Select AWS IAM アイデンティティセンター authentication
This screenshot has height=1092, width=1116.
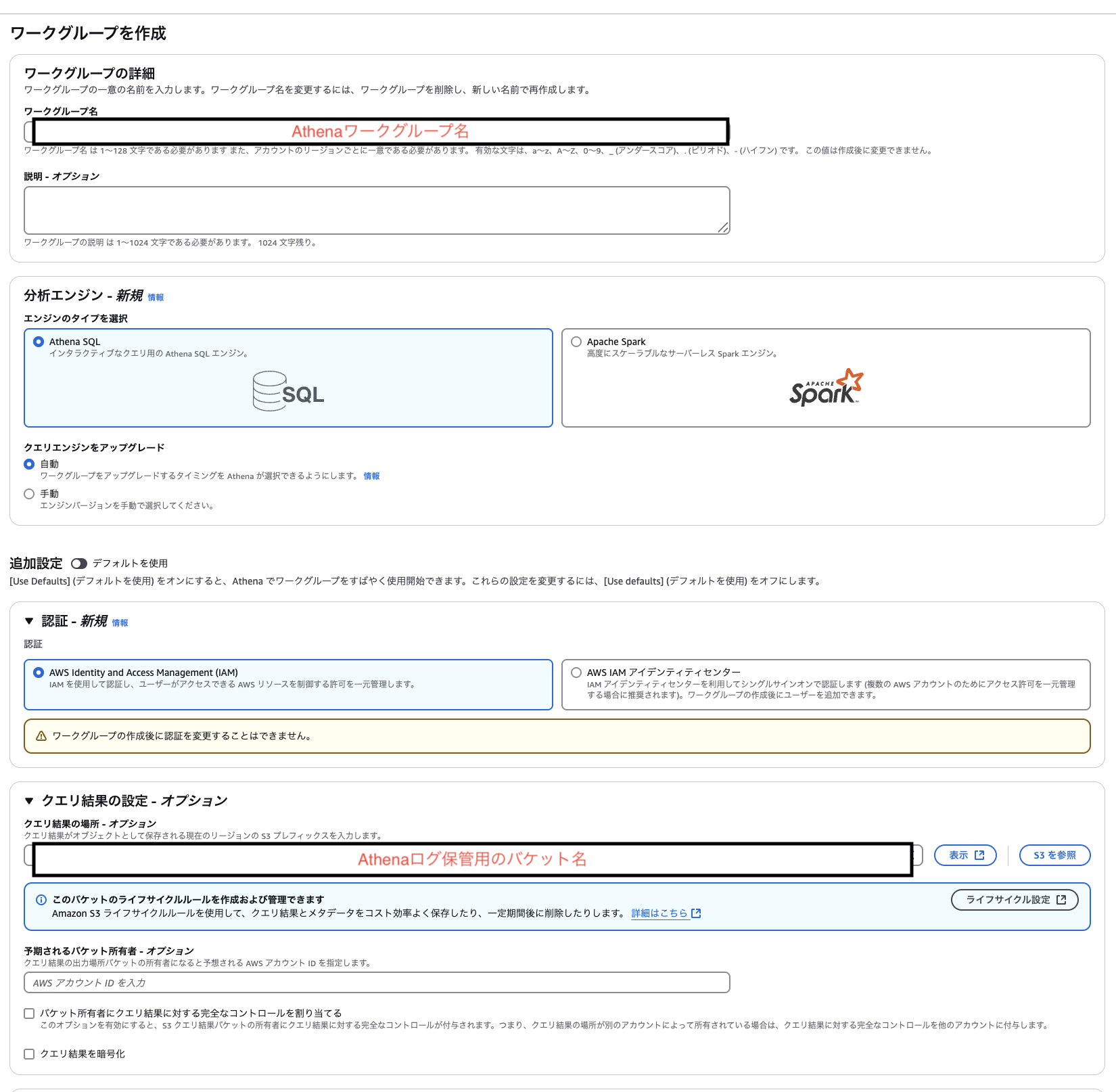click(576, 673)
